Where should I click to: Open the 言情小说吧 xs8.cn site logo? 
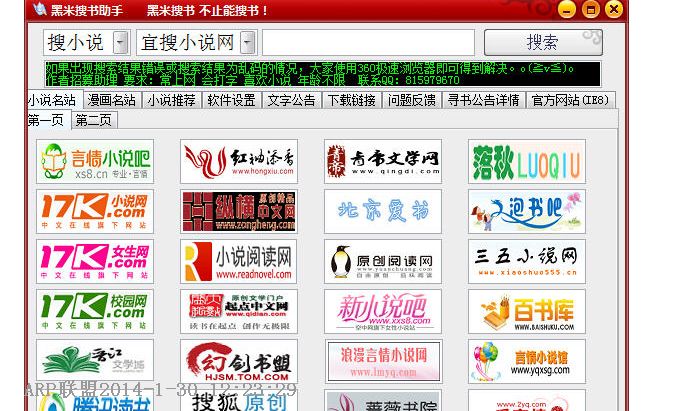pyautogui.click(x=95, y=161)
